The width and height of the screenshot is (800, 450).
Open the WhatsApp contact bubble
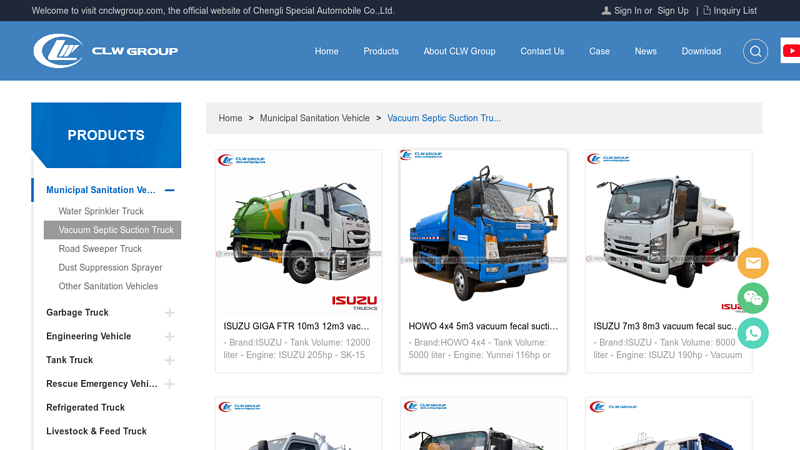[x=753, y=333]
